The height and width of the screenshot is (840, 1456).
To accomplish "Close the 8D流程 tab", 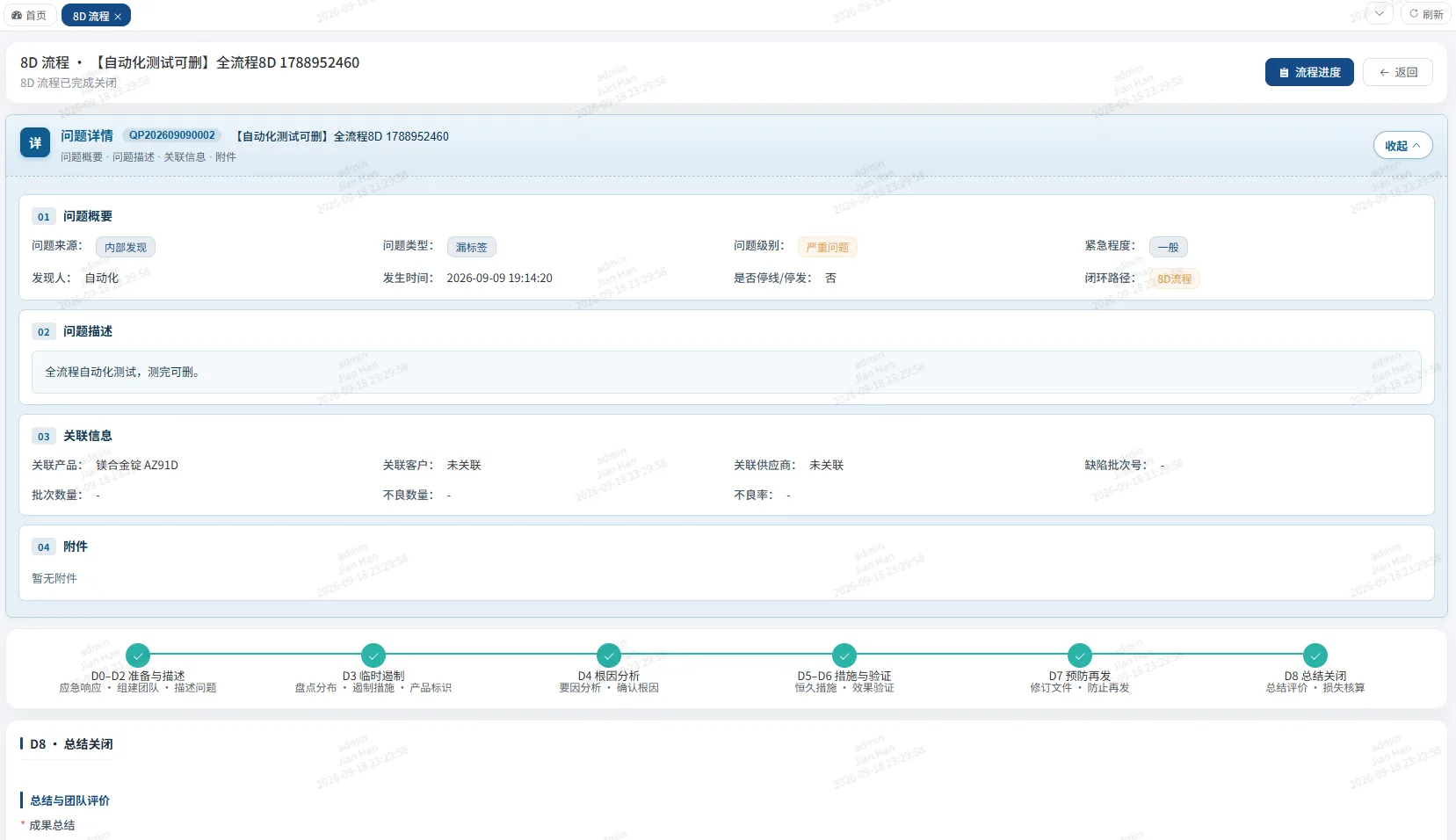I will [x=118, y=17].
